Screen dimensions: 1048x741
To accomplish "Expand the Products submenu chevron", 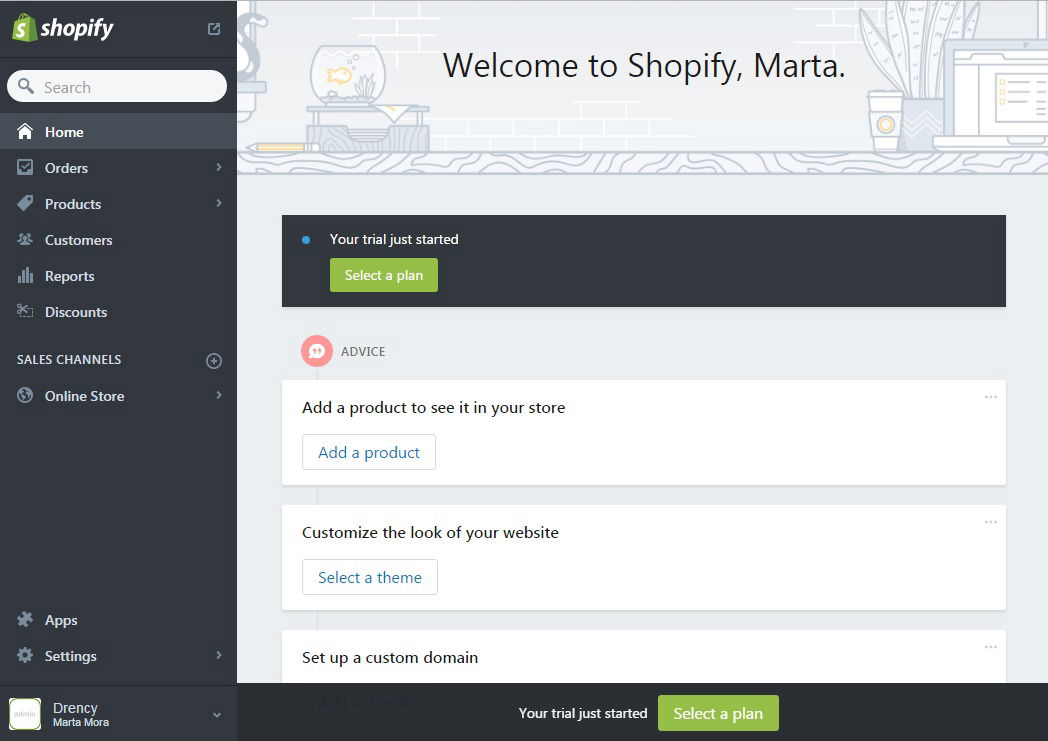I will pyautogui.click(x=219, y=203).
